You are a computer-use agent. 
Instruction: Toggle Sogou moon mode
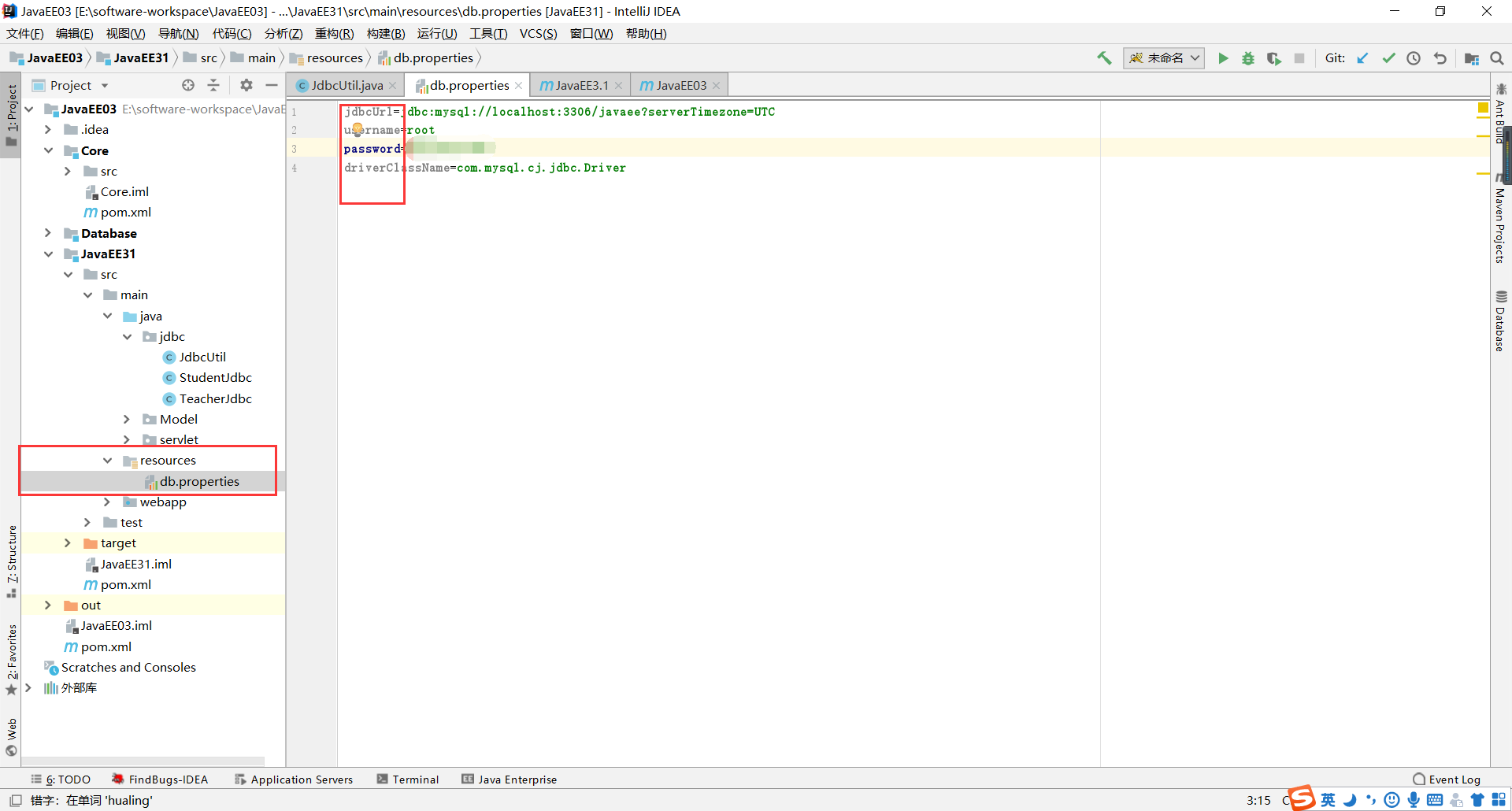(x=1350, y=800)
